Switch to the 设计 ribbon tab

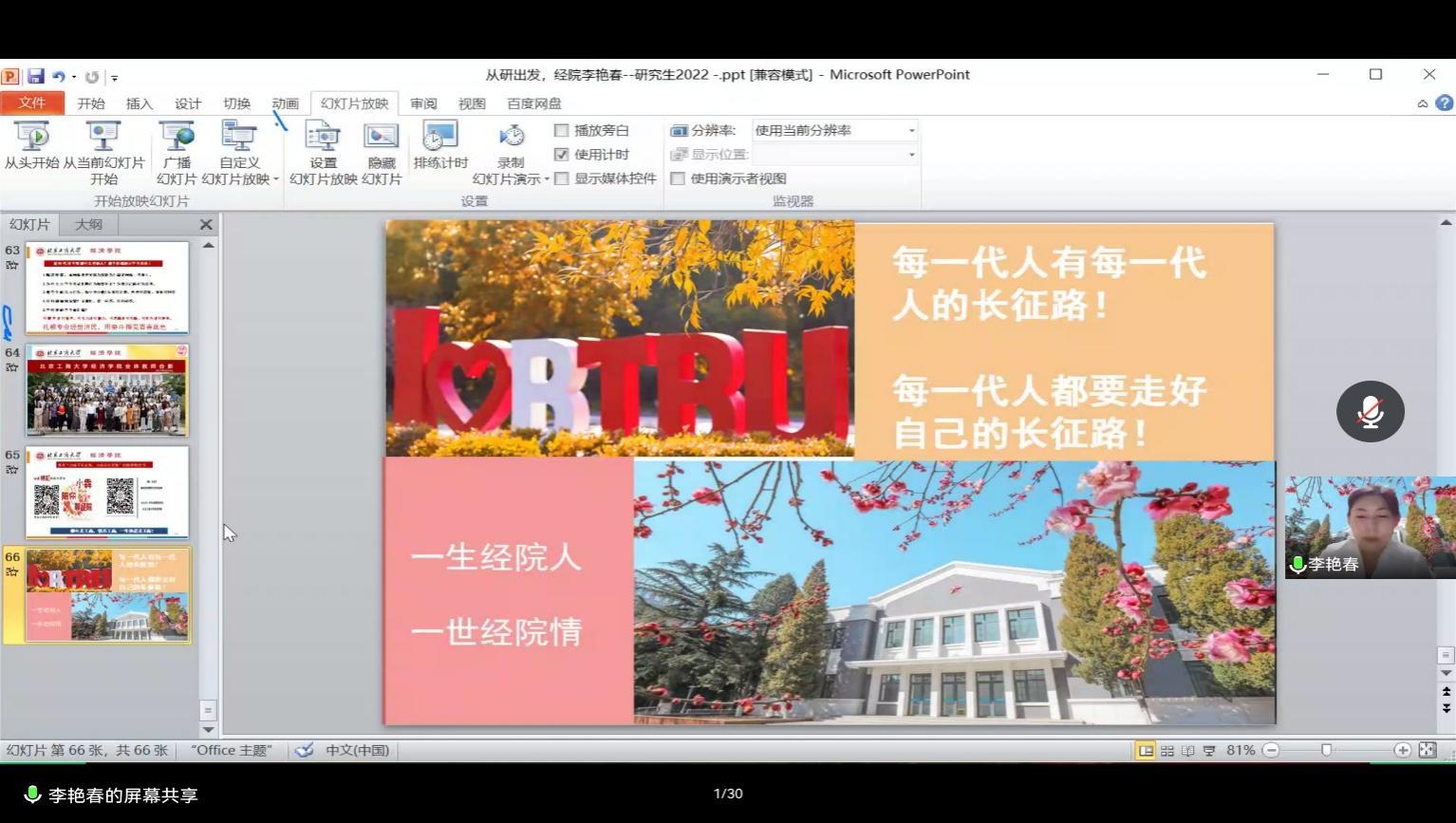pyautogui.click(x=188, y=103)
